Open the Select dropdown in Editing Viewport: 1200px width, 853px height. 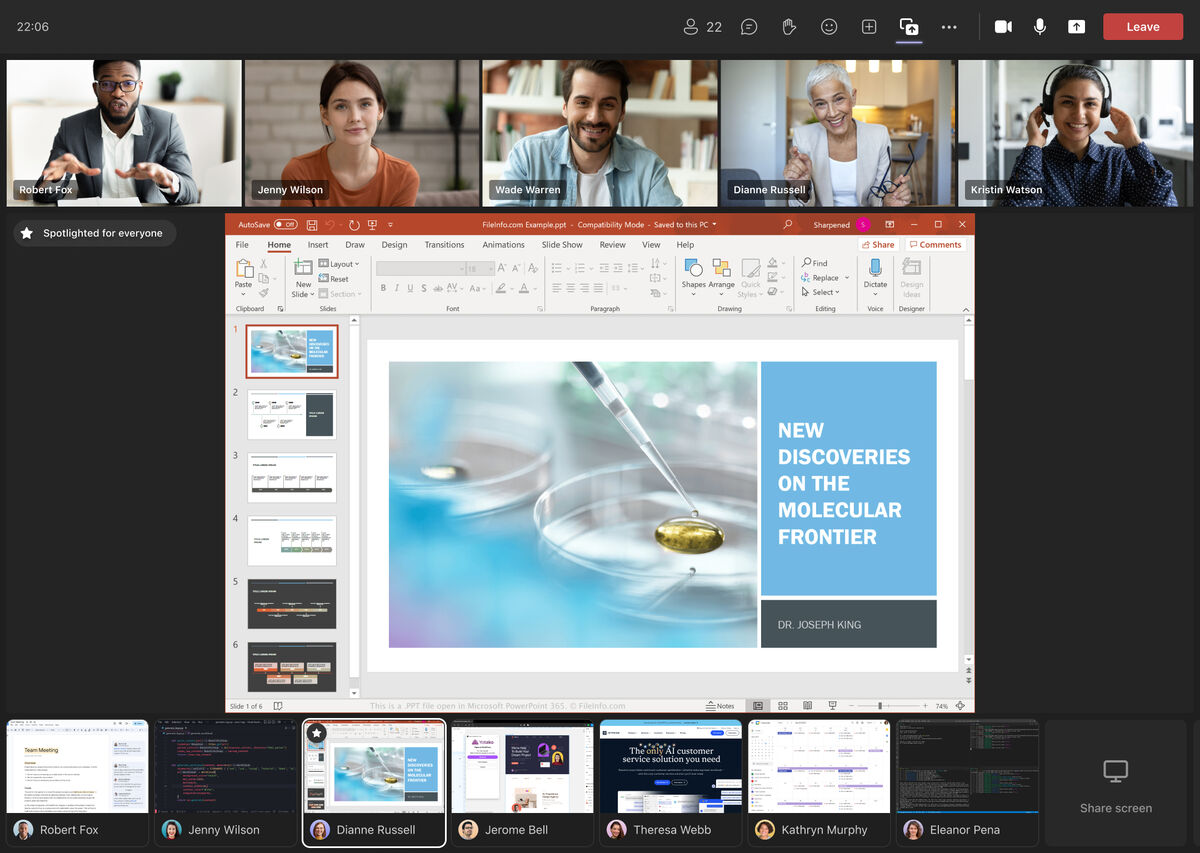point(820,292)
